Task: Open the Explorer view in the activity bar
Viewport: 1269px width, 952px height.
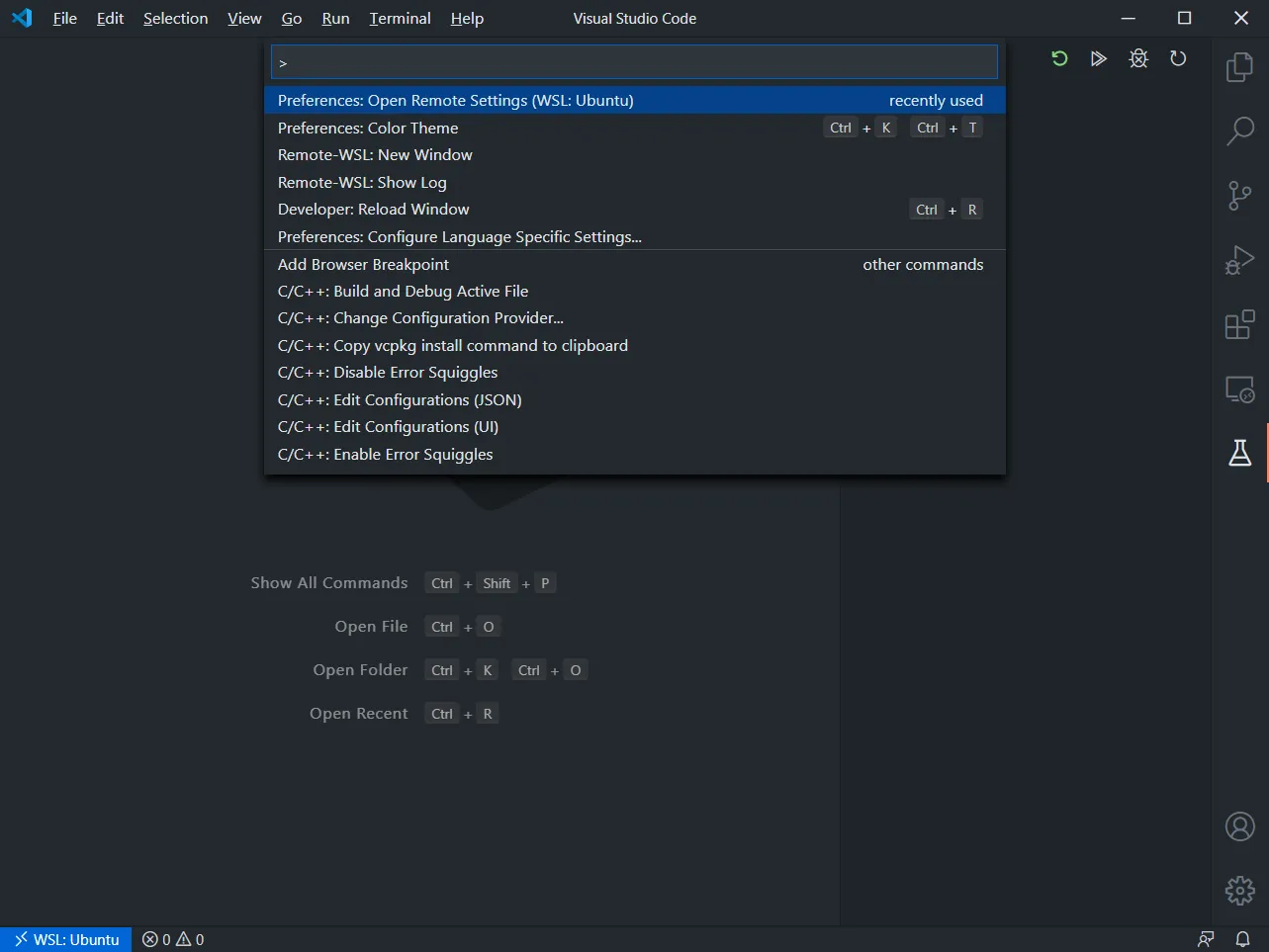Action: coord(1239,67)
